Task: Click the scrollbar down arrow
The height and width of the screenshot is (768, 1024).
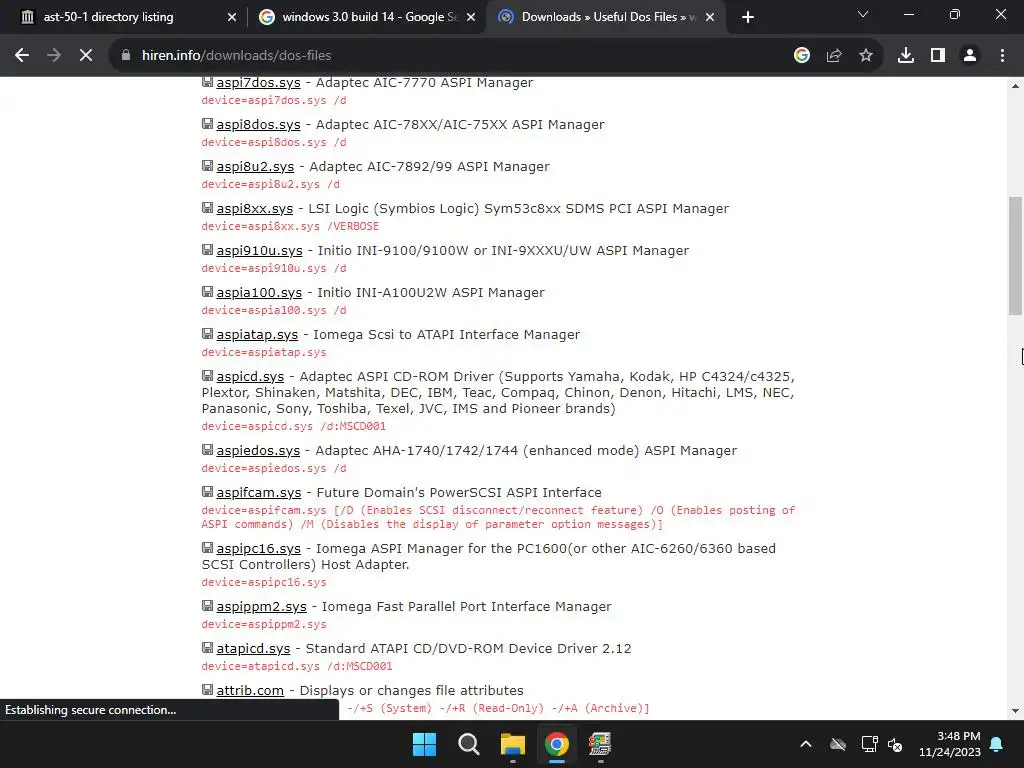Action: (1015, 711)
